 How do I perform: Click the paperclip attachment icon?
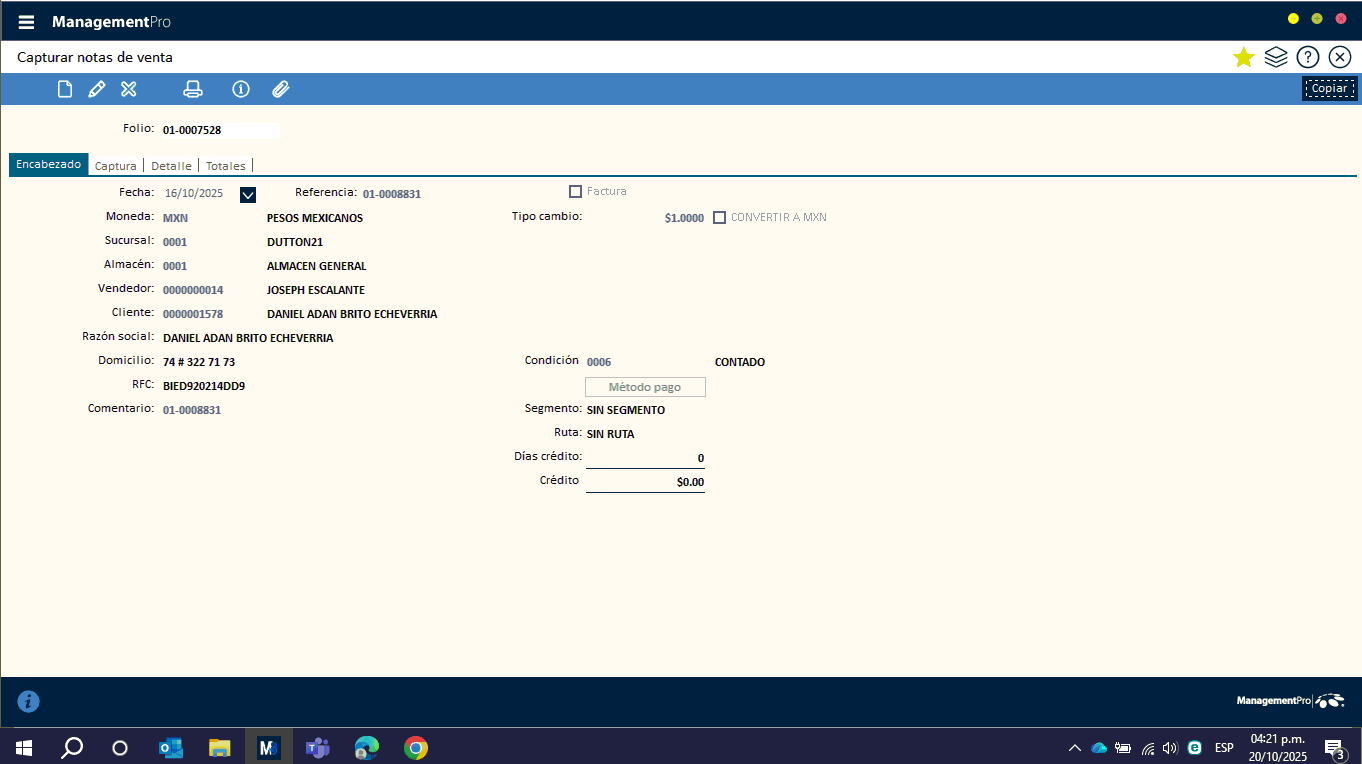coord(281,89)
